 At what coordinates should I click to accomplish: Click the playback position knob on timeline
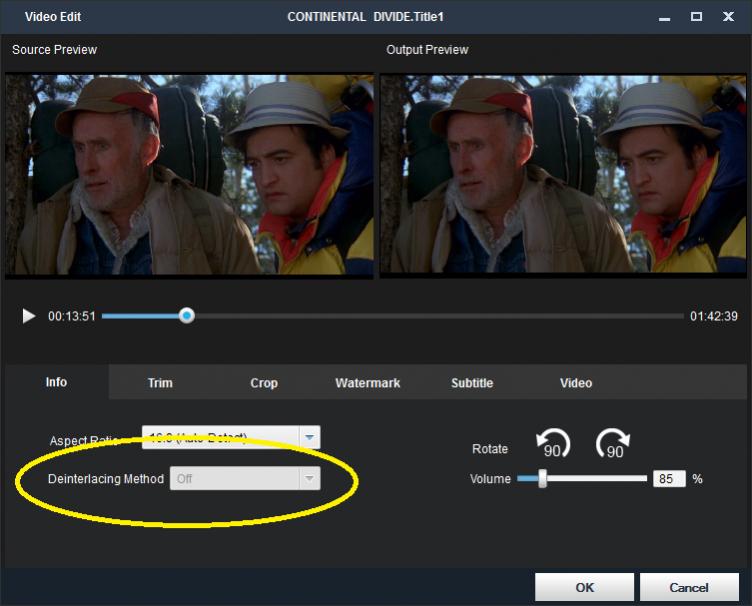(x=186, y=316)
